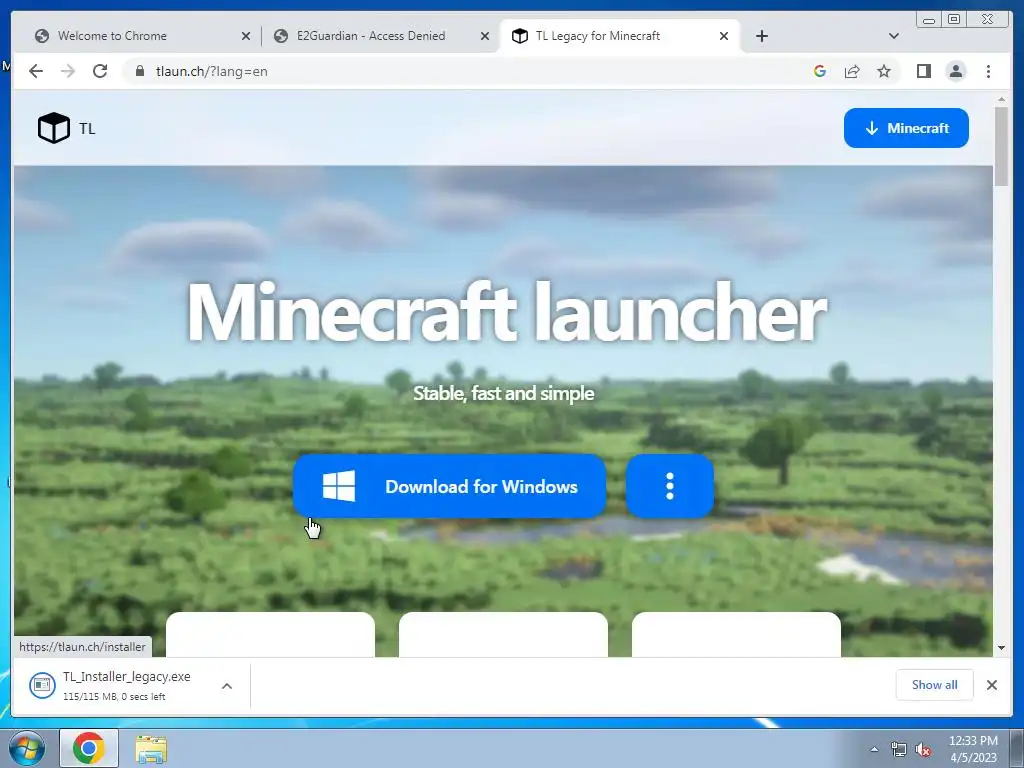The image size is (1024, 768).
Task: Open the Google icon in address bar
Action: click(820, 71)
